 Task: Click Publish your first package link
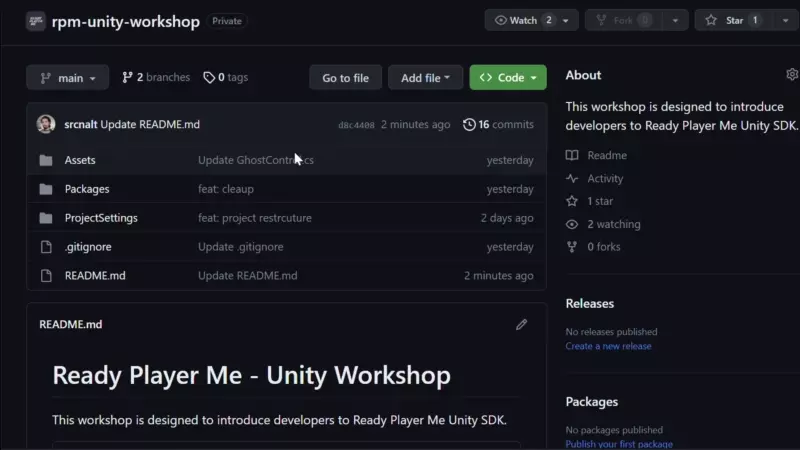point(619,444)
